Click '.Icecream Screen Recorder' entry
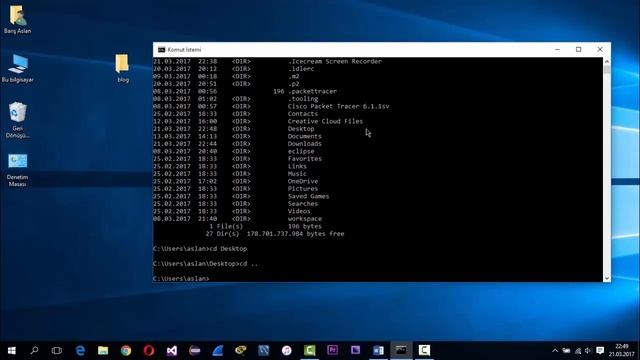 335,61
